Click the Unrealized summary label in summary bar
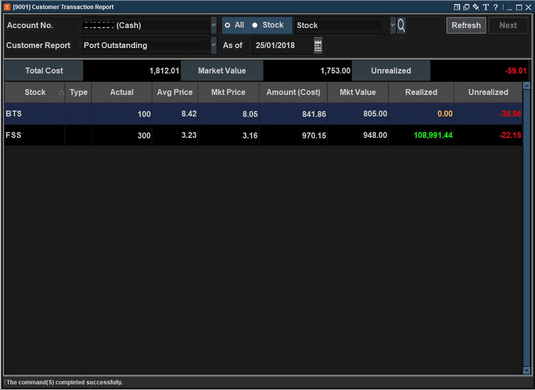Screen dimensions: 535x390 (391, 71)
